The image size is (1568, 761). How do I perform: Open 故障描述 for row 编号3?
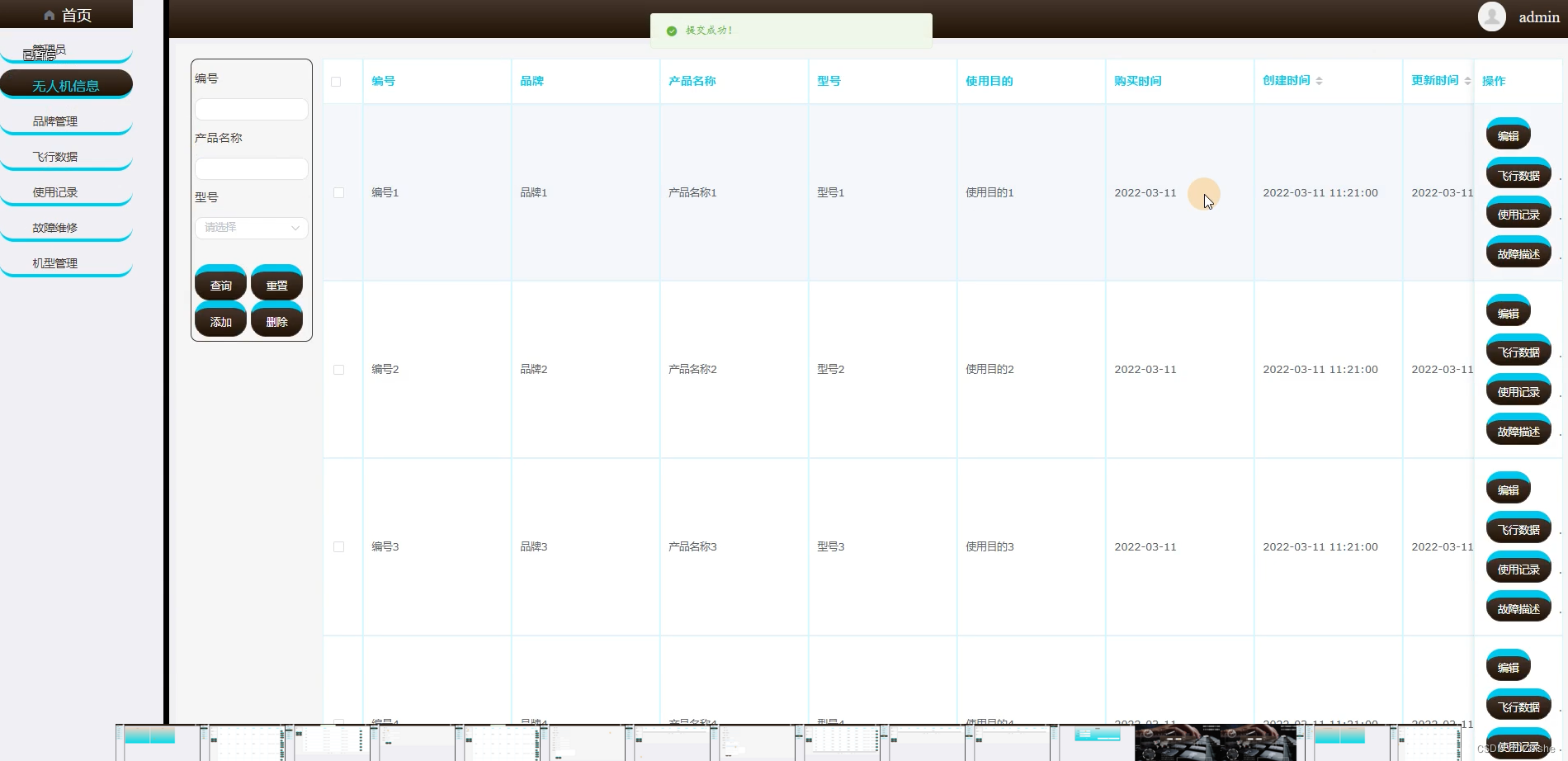[x=1518, y=607]
